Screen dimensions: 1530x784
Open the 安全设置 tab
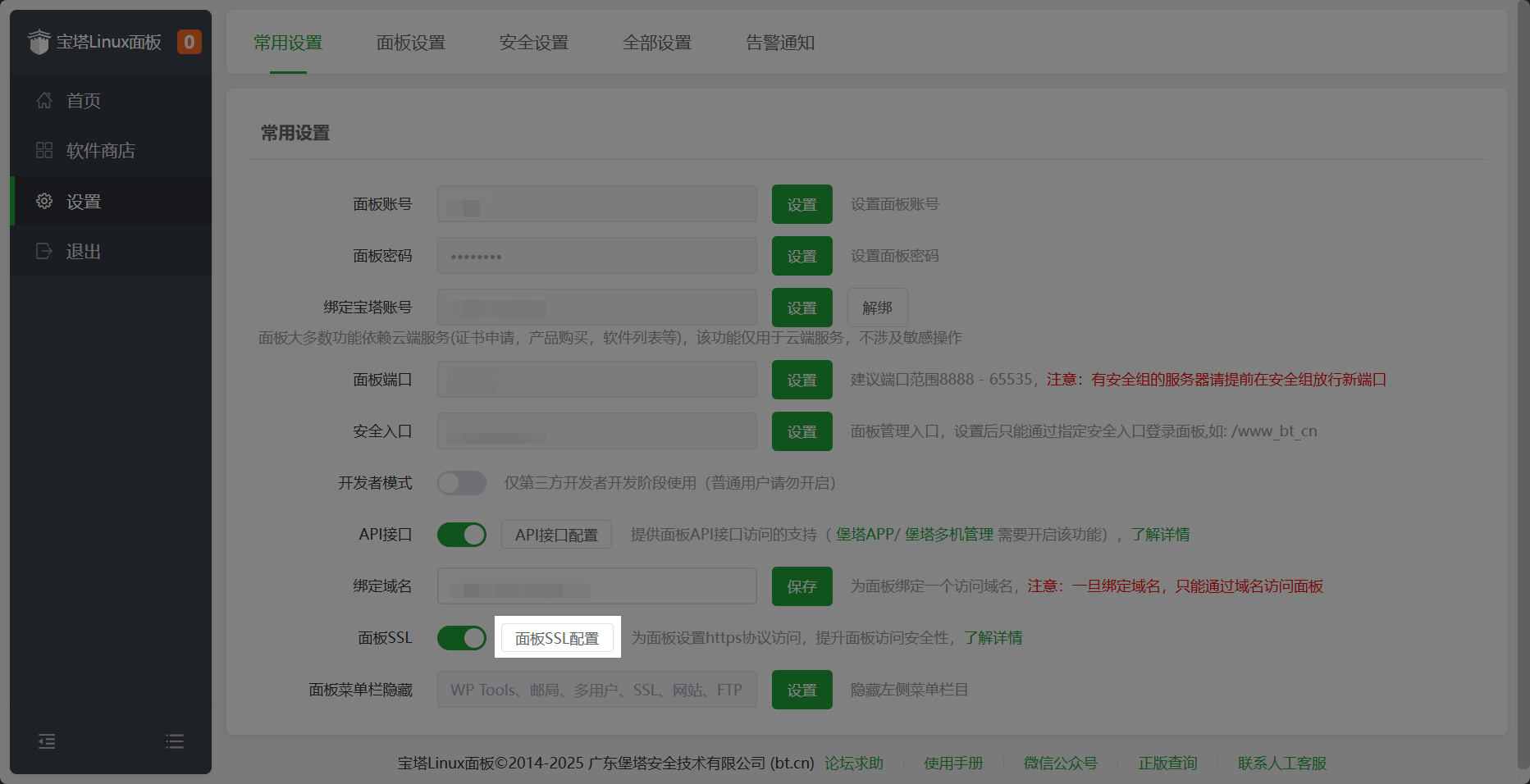pyautogui.click(x=534, y=43)
